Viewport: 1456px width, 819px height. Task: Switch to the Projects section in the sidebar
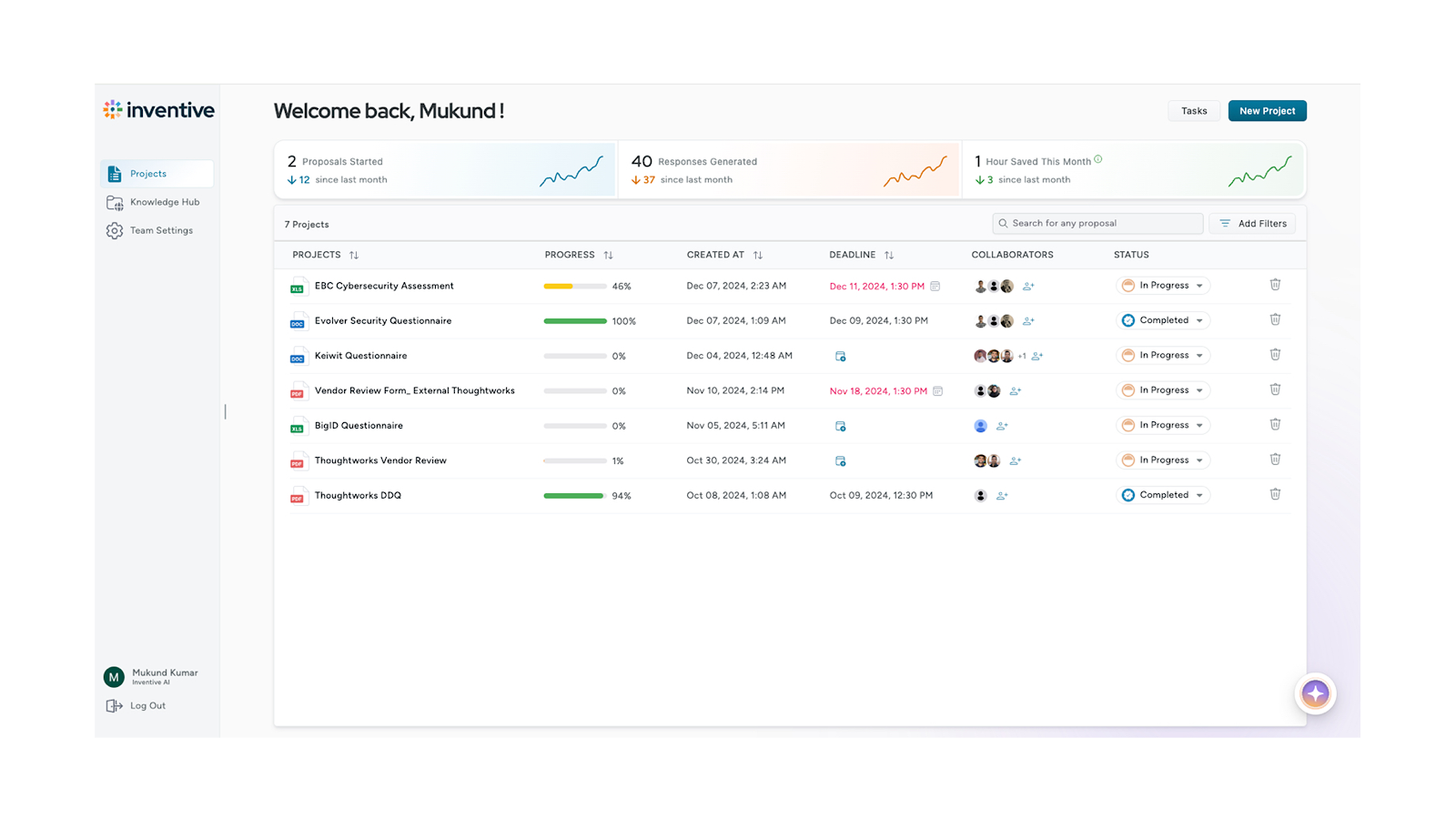148,174
